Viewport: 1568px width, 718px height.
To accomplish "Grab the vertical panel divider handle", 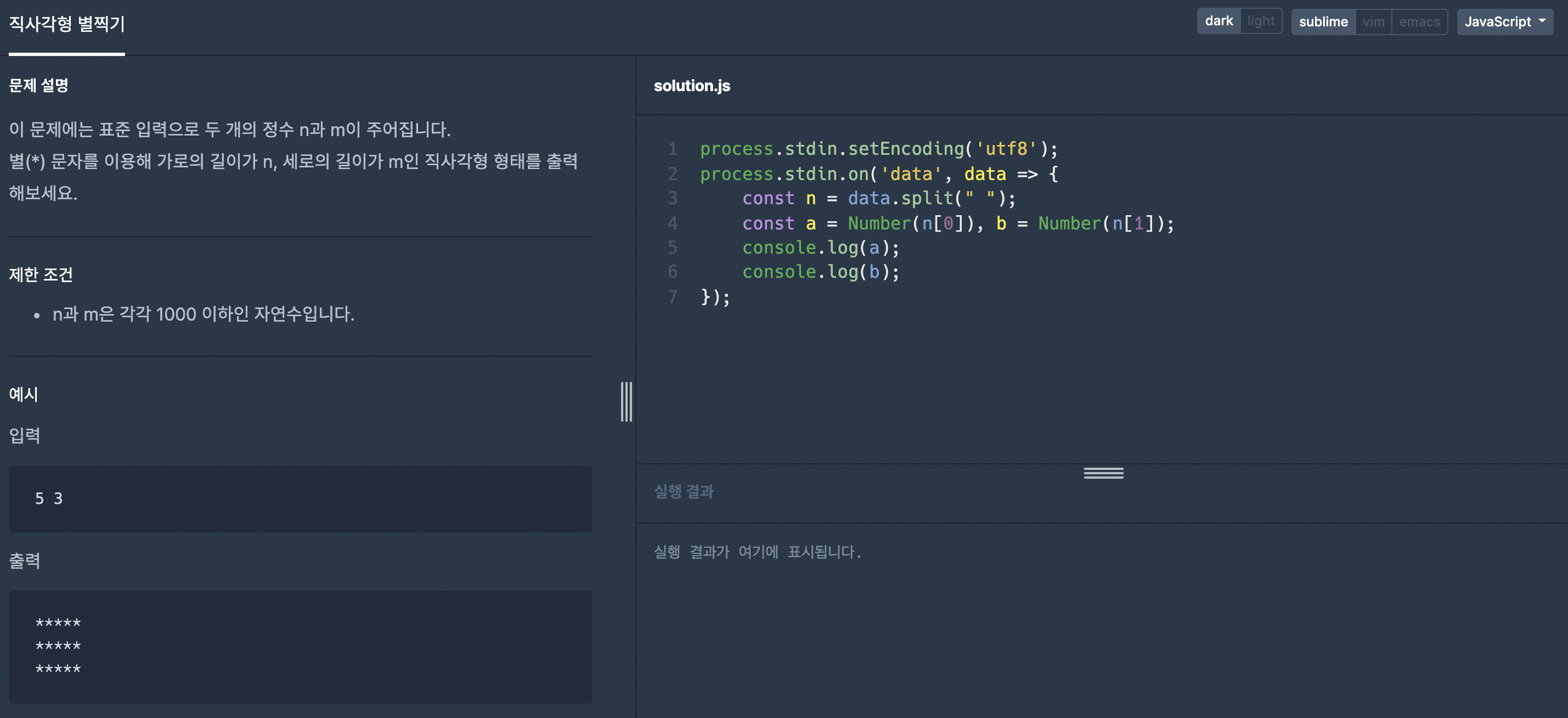I will point(627,402).
